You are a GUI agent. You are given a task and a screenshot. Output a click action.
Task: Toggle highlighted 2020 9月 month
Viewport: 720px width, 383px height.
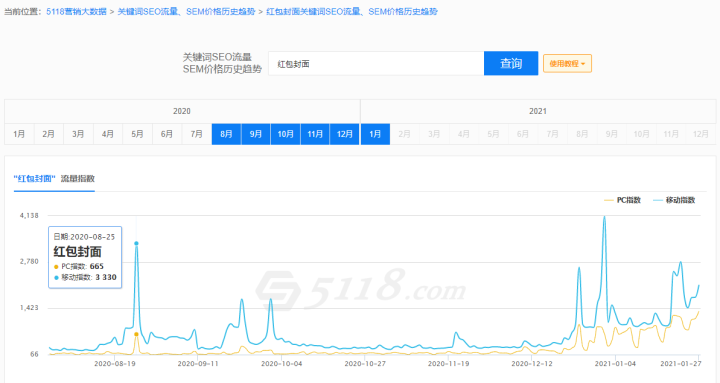coord(256,134)
